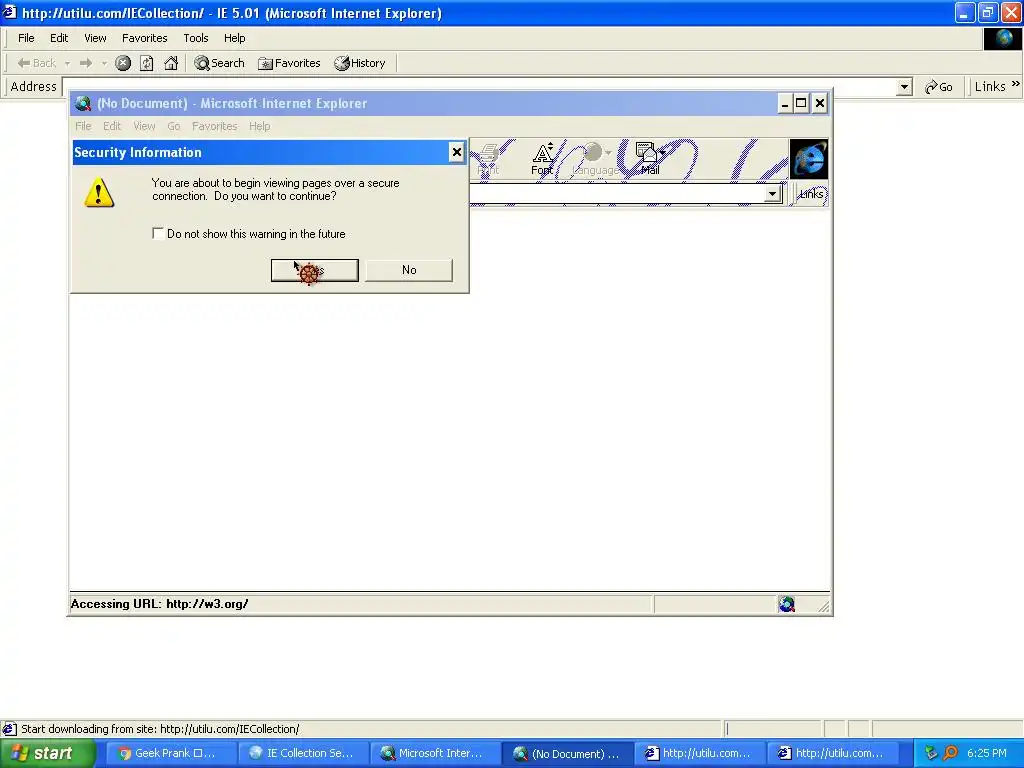The width and height of the screenshot is (1024, 768).
Task: Click the Go button next to address bar
Action: click(x=938, y=86)
